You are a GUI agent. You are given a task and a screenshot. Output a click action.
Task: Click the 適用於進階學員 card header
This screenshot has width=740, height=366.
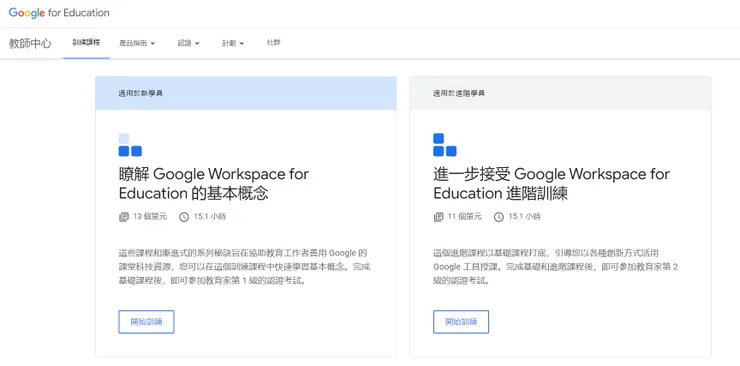pos(561,93)
